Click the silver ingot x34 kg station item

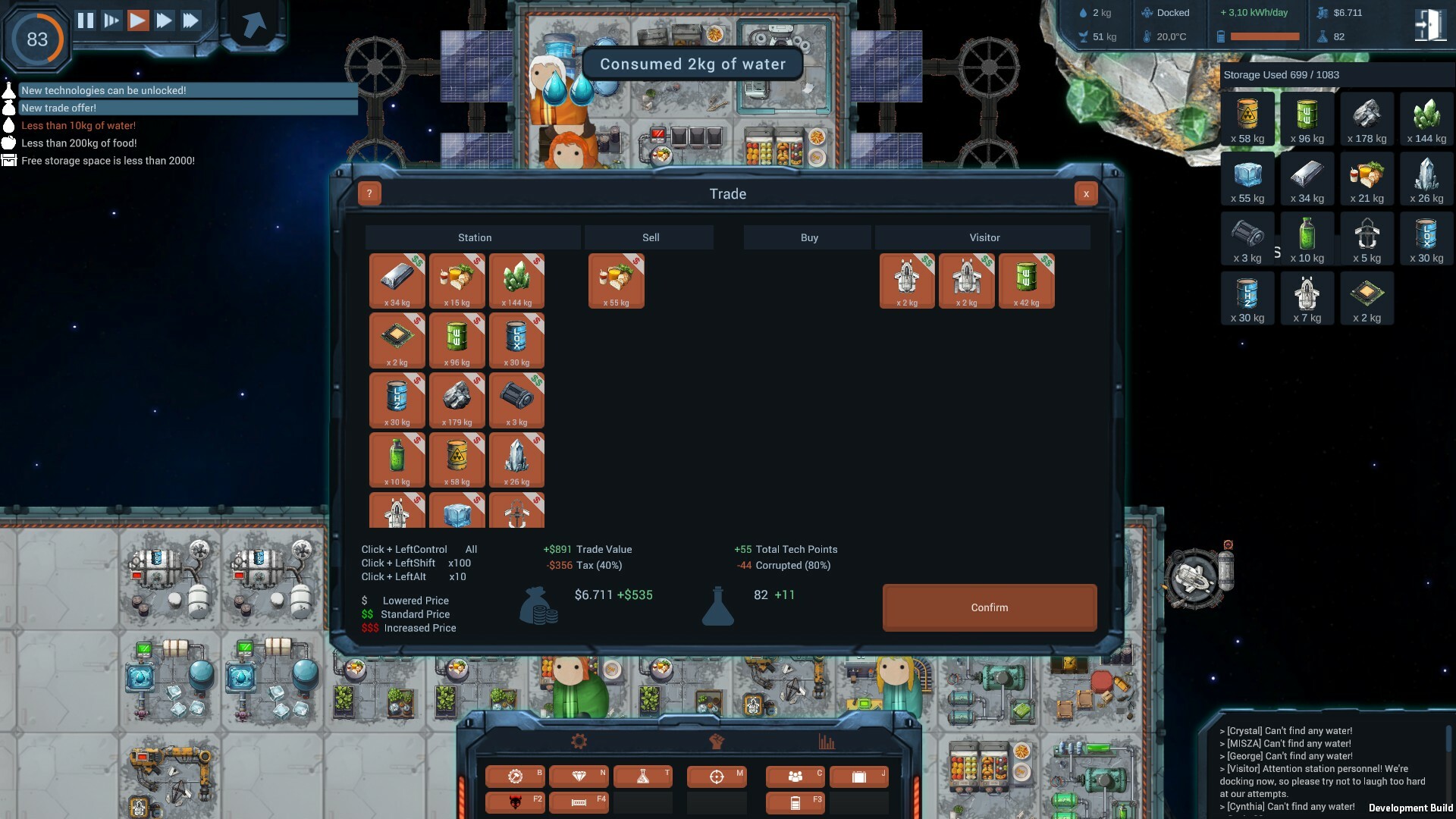pos(397,280)
